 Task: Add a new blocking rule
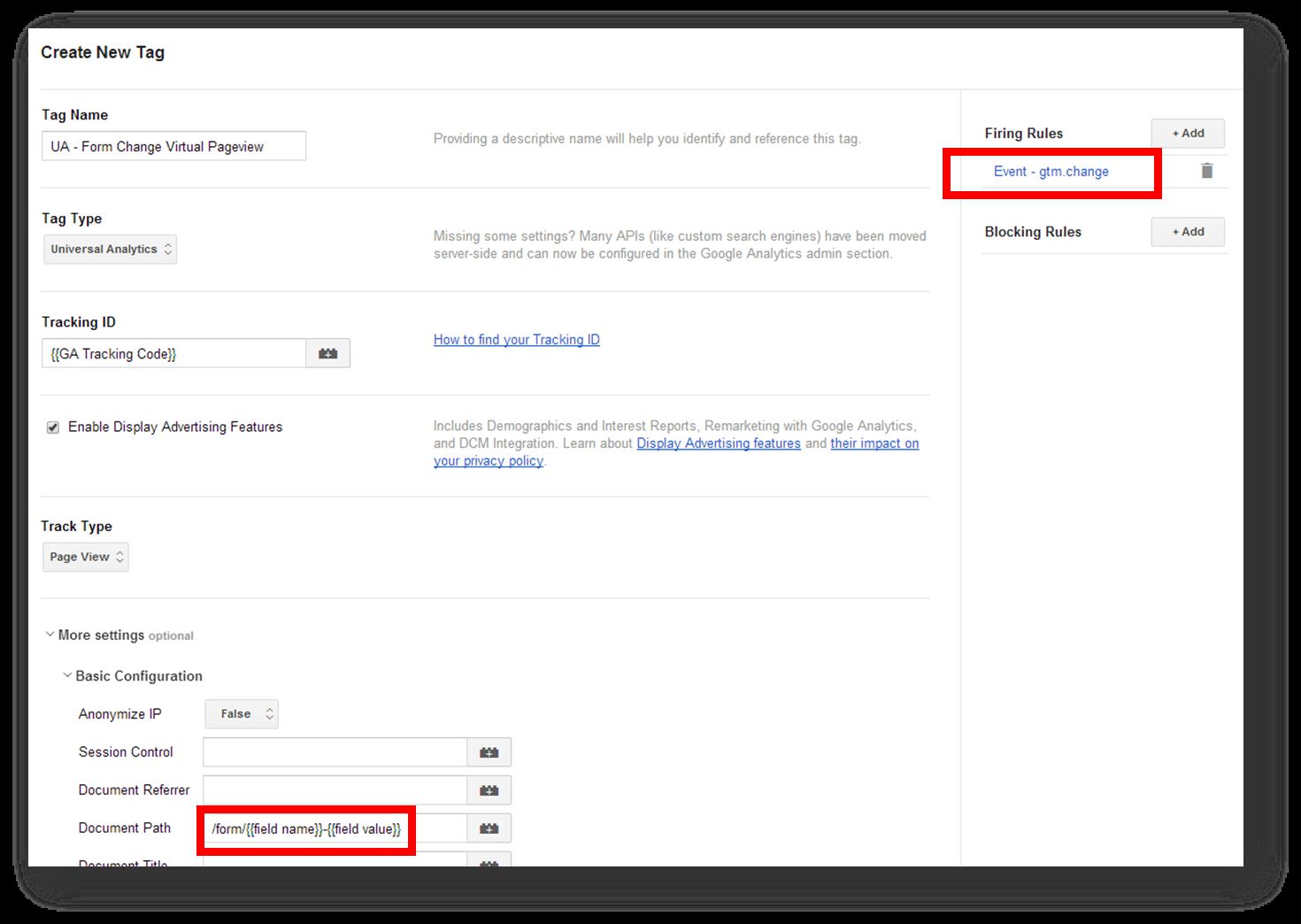click(1188, 232)
